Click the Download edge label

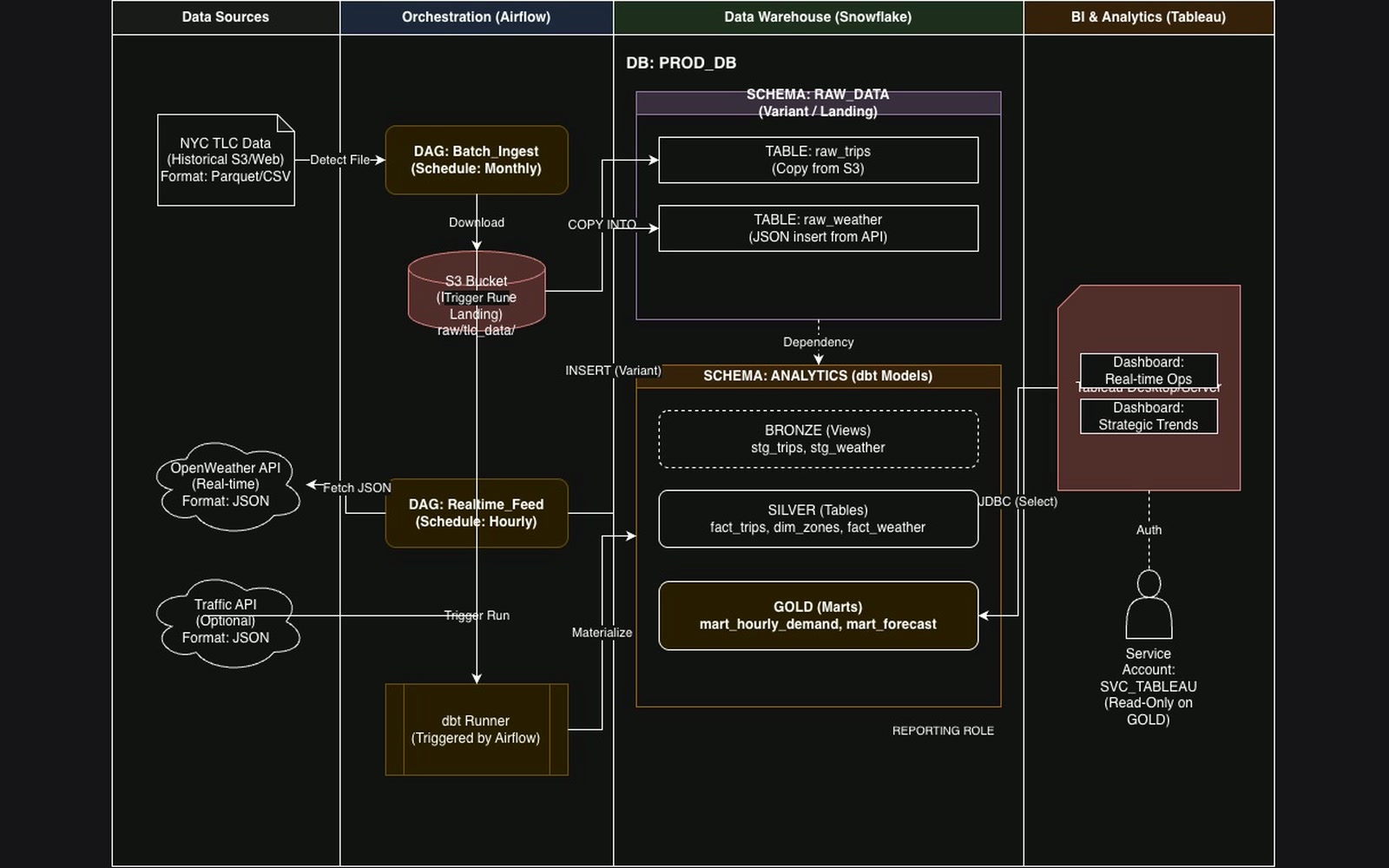click(x=477, y=222)
